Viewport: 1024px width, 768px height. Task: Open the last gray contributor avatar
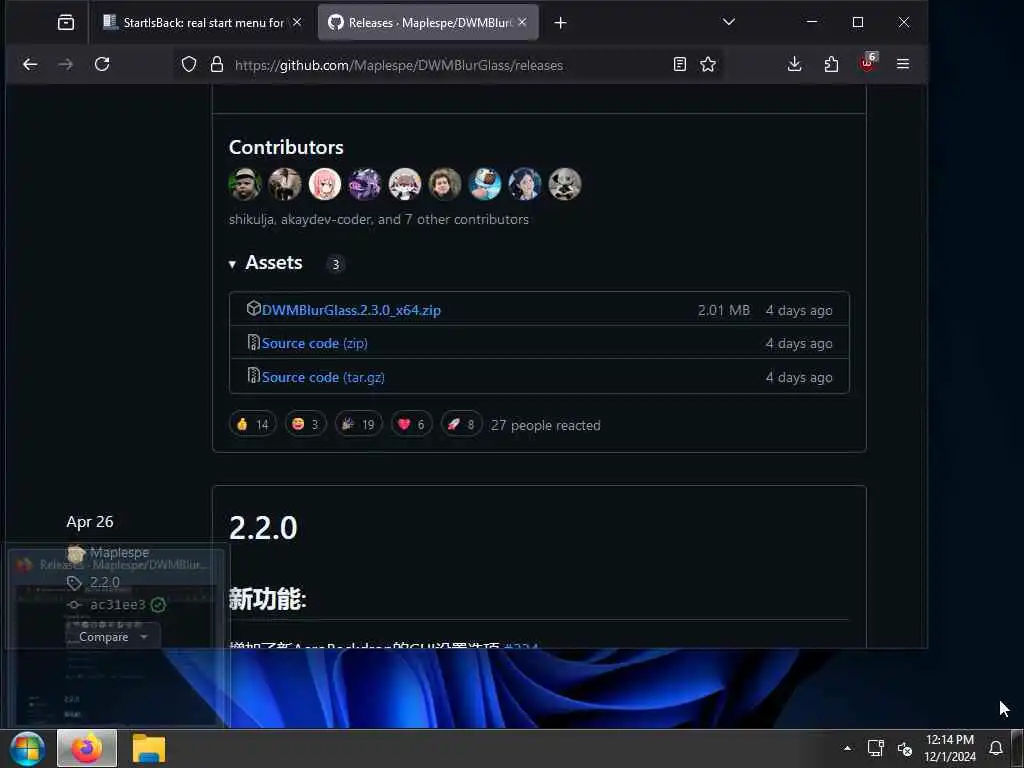[x=564, y=184]
